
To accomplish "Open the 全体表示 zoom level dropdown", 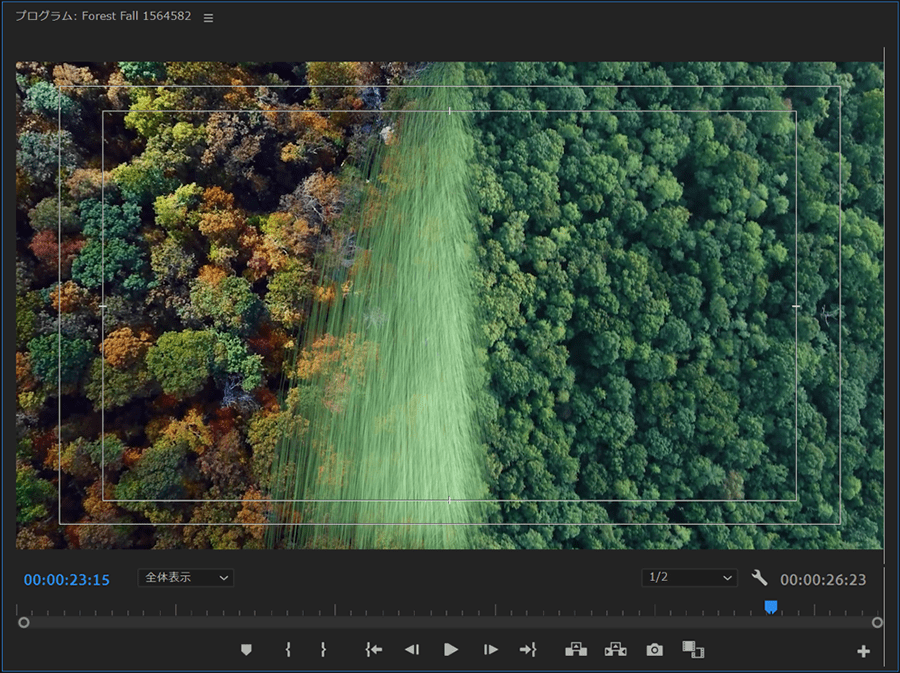I will (185, 578).
